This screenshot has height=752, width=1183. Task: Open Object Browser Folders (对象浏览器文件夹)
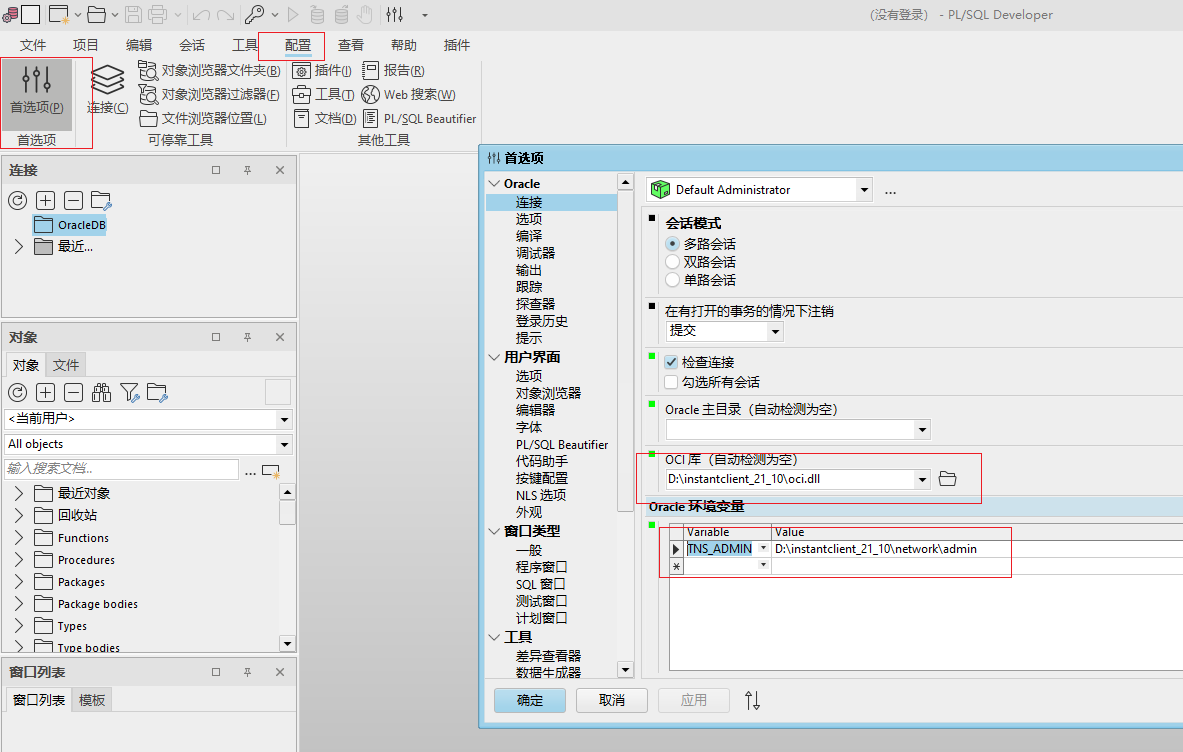pyautogui.click(x=209, y=71)
